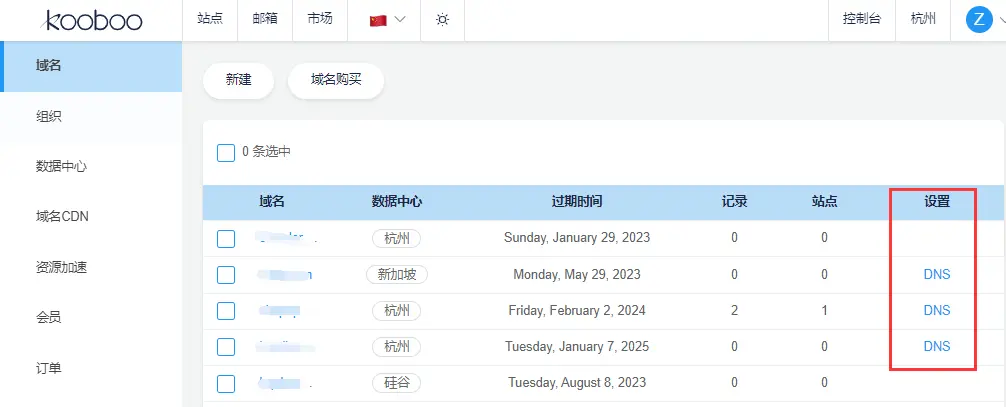The image size is (1006, 407).
Task: Check the January 29, 2023 domain row
Action: 226,238
